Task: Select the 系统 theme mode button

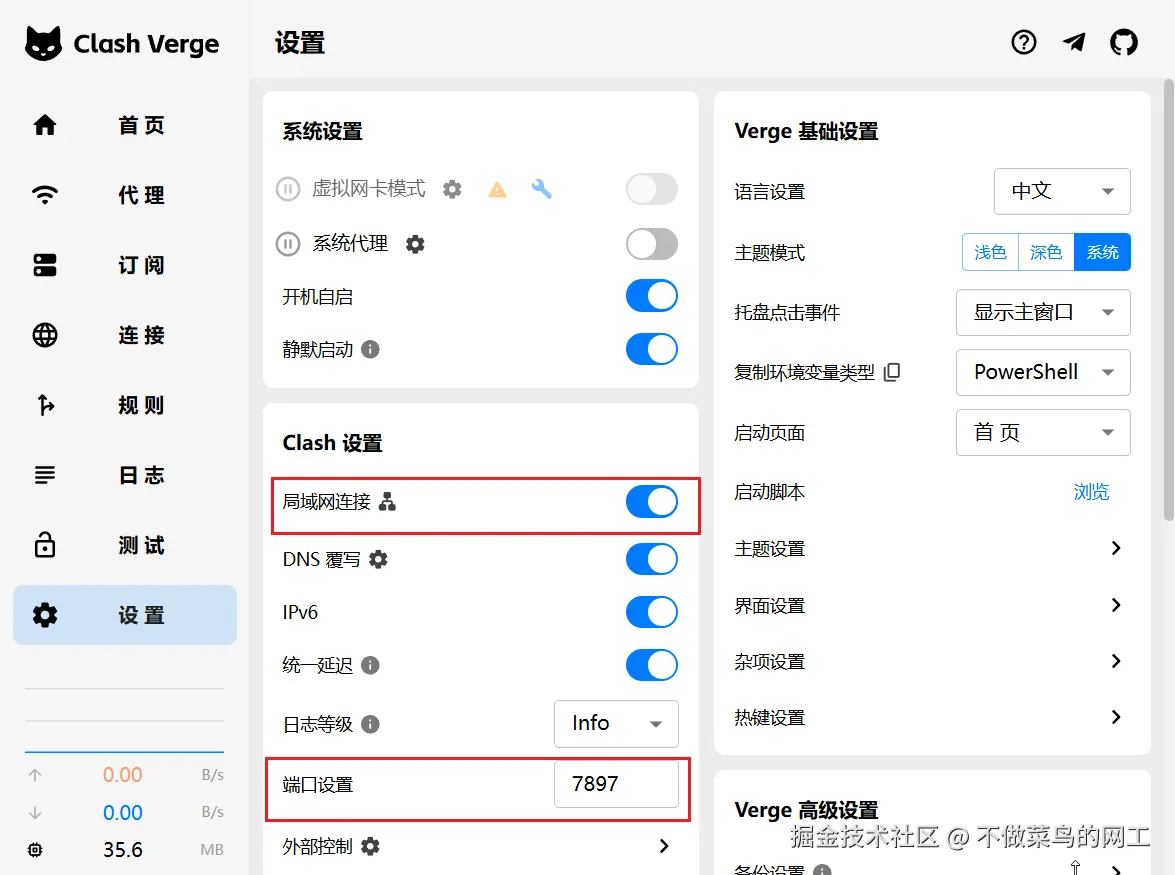Action: pos(1102,252)
